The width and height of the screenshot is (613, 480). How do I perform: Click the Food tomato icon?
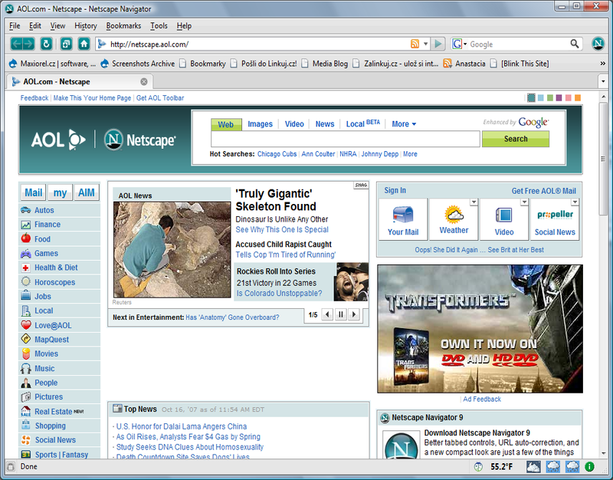point(26,238)
